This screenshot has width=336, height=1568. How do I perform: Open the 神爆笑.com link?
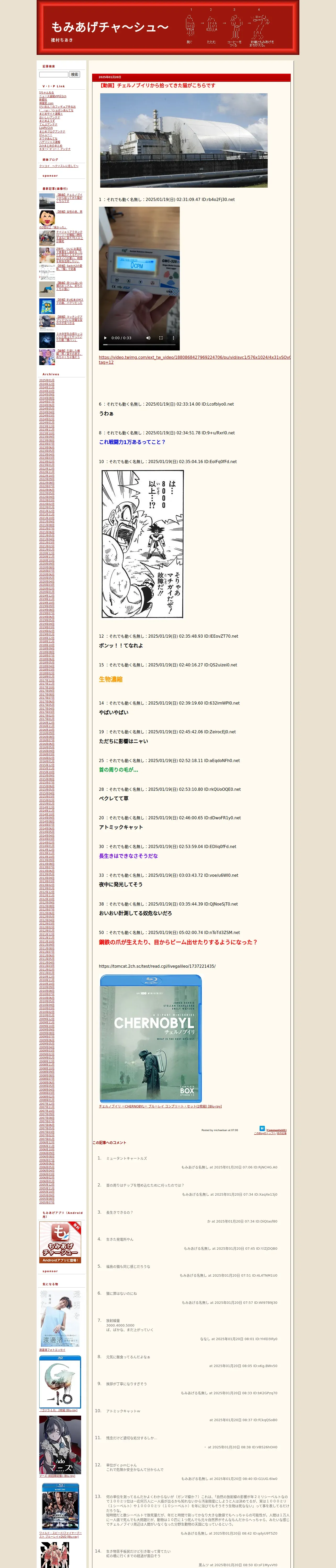point(46,103)
